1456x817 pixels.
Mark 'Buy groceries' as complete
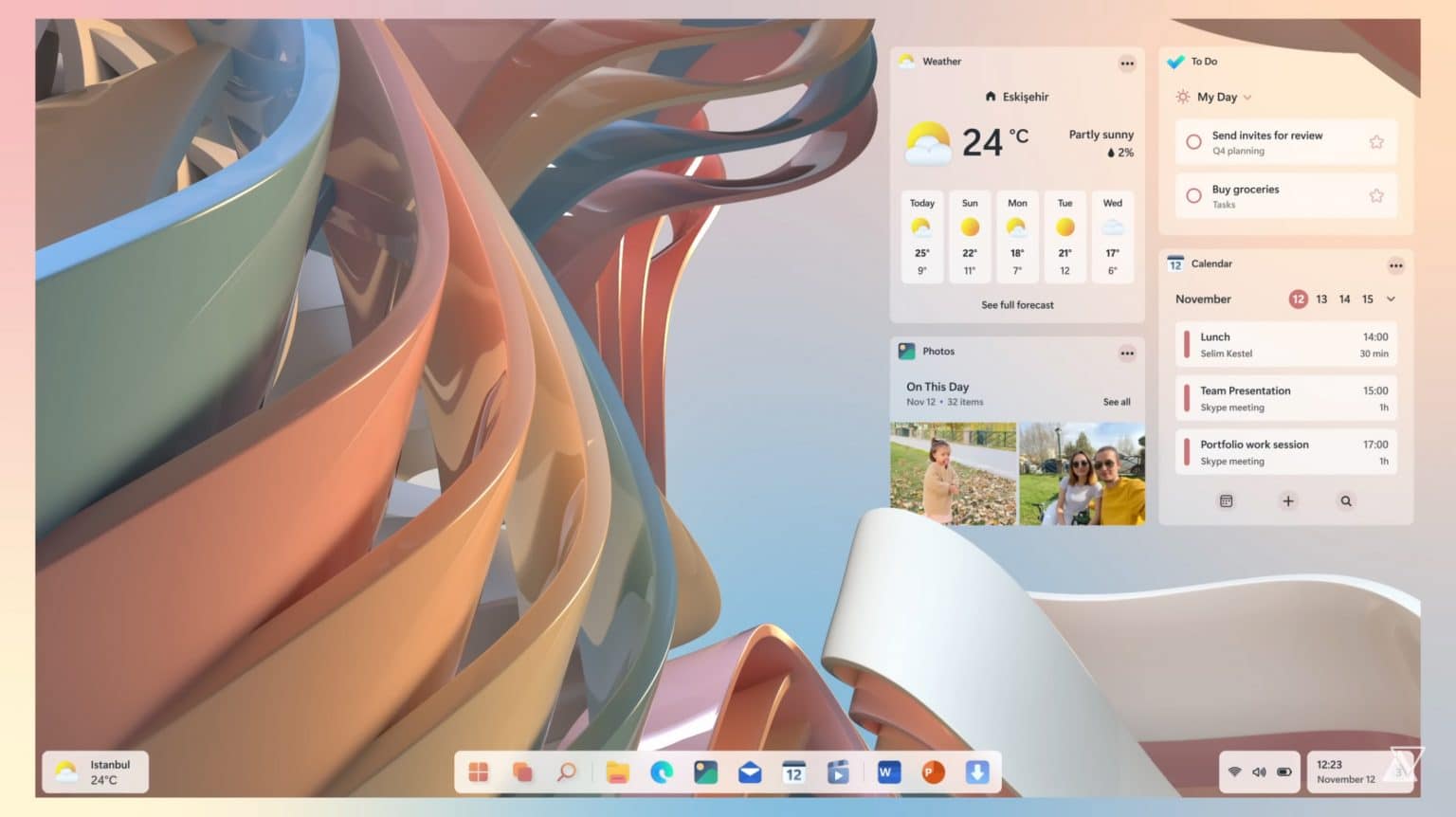(x=1194, y=195)
